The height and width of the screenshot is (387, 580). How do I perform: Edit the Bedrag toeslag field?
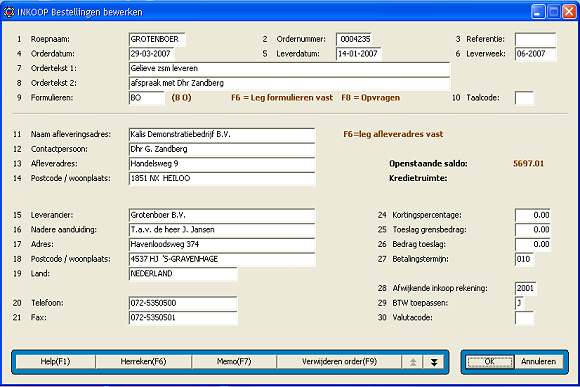point(533,244)
